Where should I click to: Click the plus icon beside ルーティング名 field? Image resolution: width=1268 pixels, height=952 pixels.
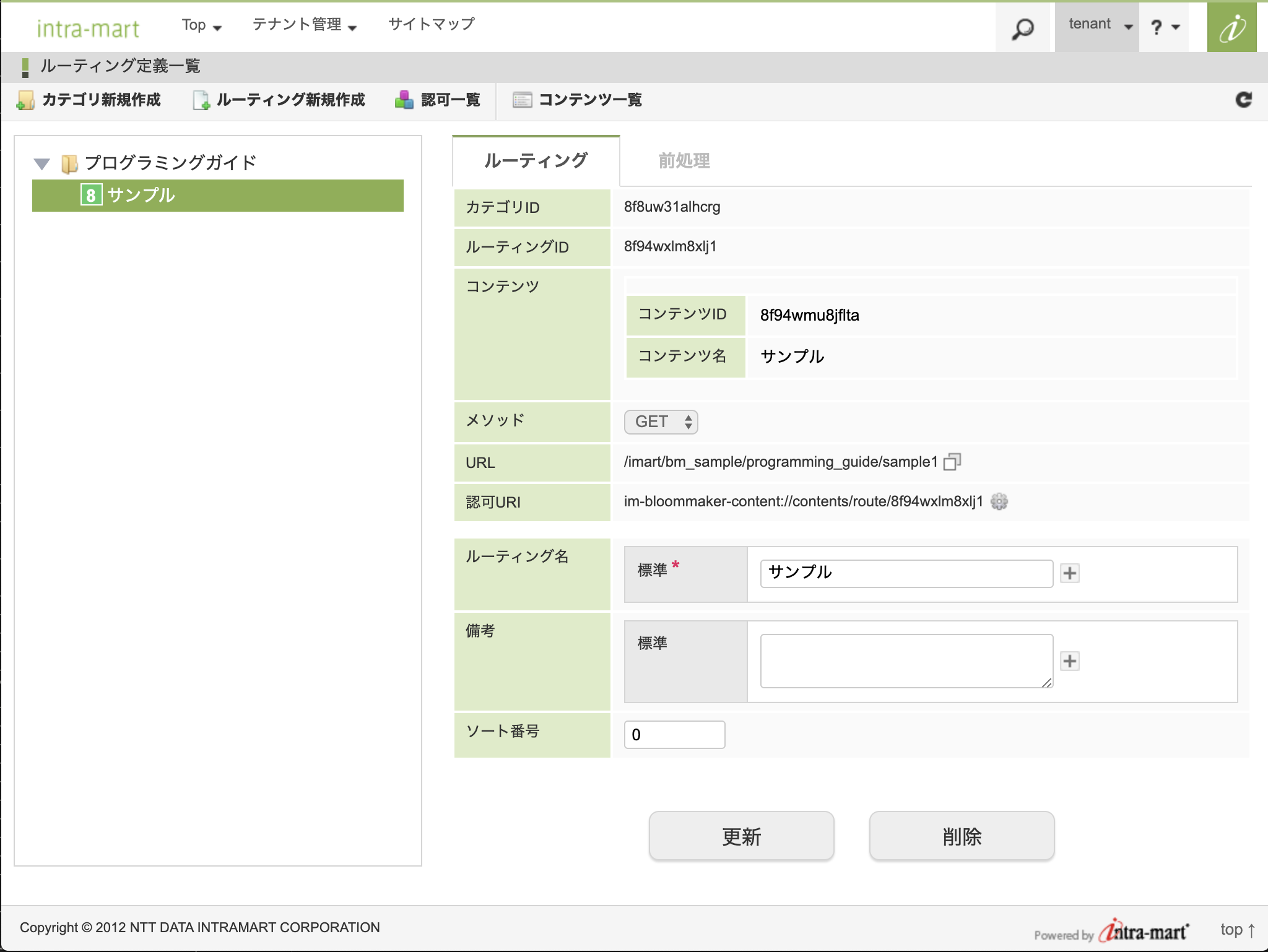(1069, 573)
